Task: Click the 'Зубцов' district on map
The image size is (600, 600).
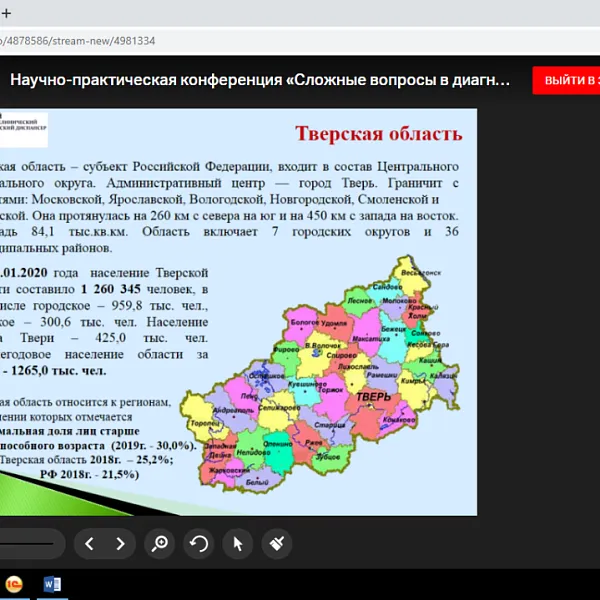Action: coord(328,457)
